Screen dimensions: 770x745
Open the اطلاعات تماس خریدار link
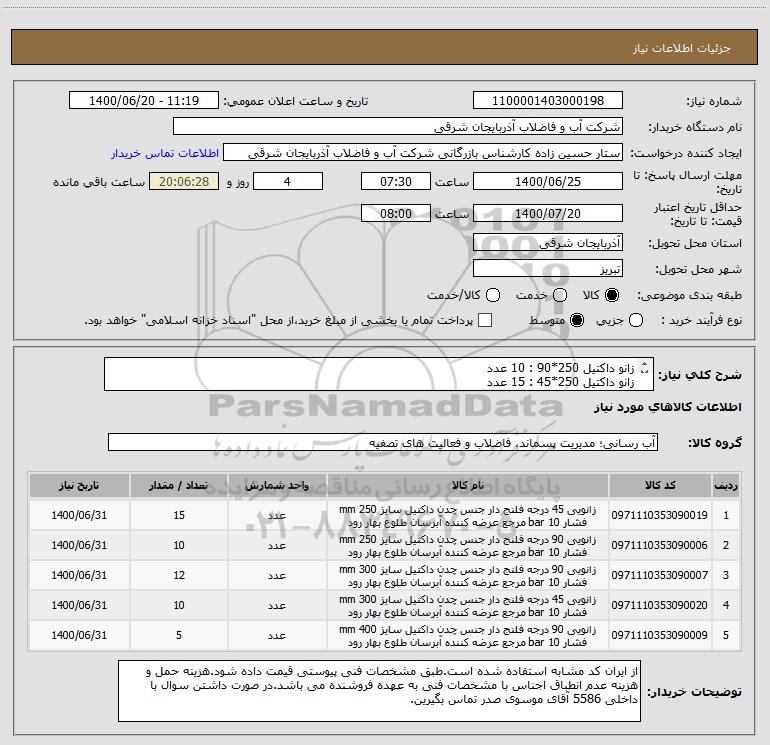[x=165, y=153]
